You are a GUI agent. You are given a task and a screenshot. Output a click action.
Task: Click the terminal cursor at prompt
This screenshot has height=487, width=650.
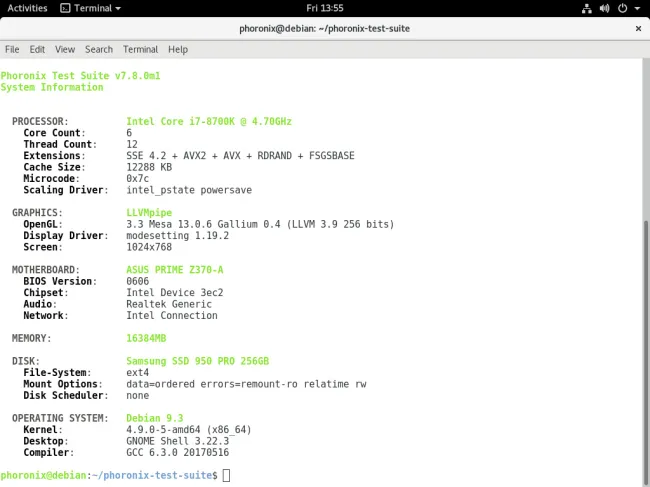(226, 475)
